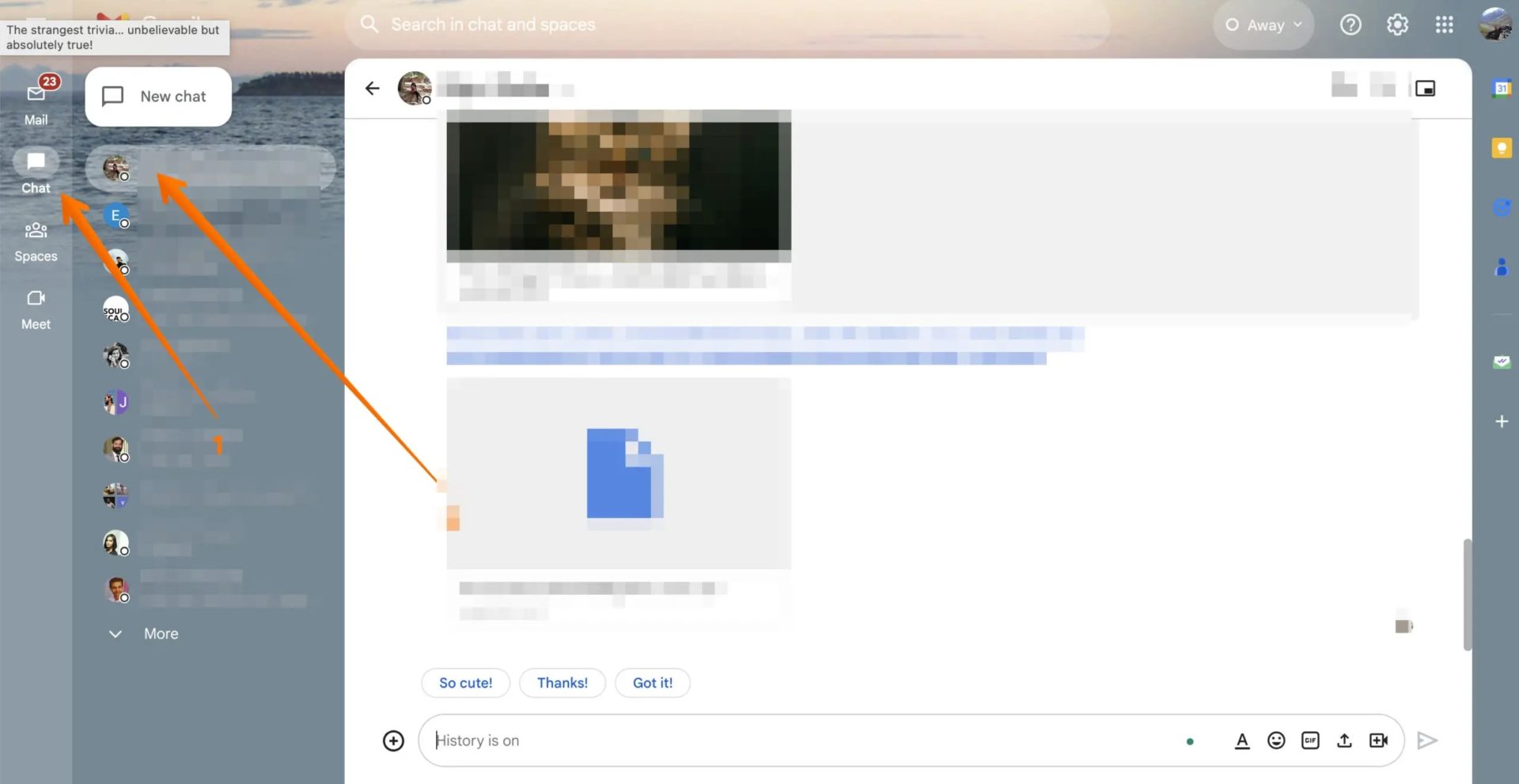The image size is (1519, 784).
Task: Open the GIF picker
Action: 1311,740
